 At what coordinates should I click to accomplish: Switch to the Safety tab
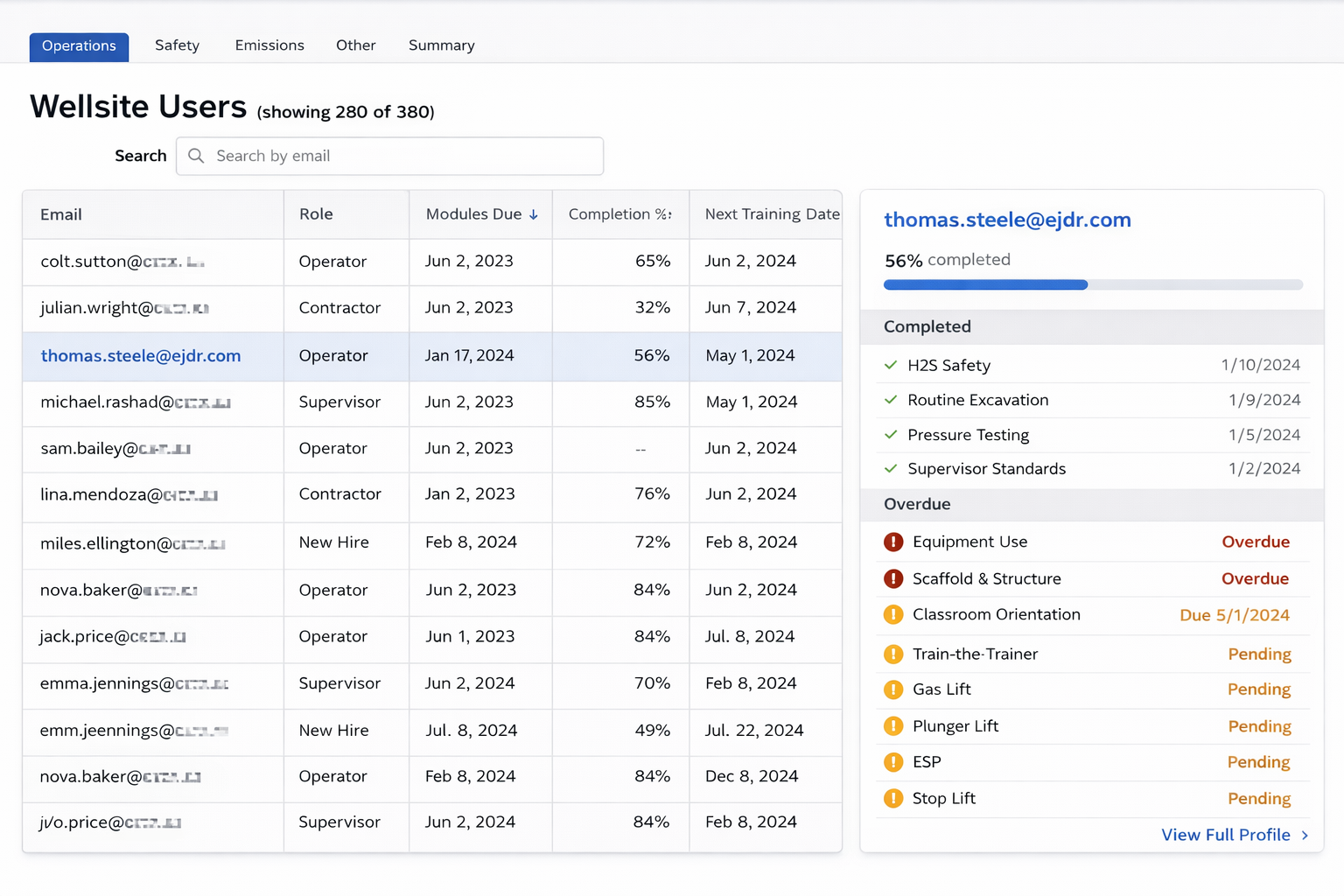point(177,45)
